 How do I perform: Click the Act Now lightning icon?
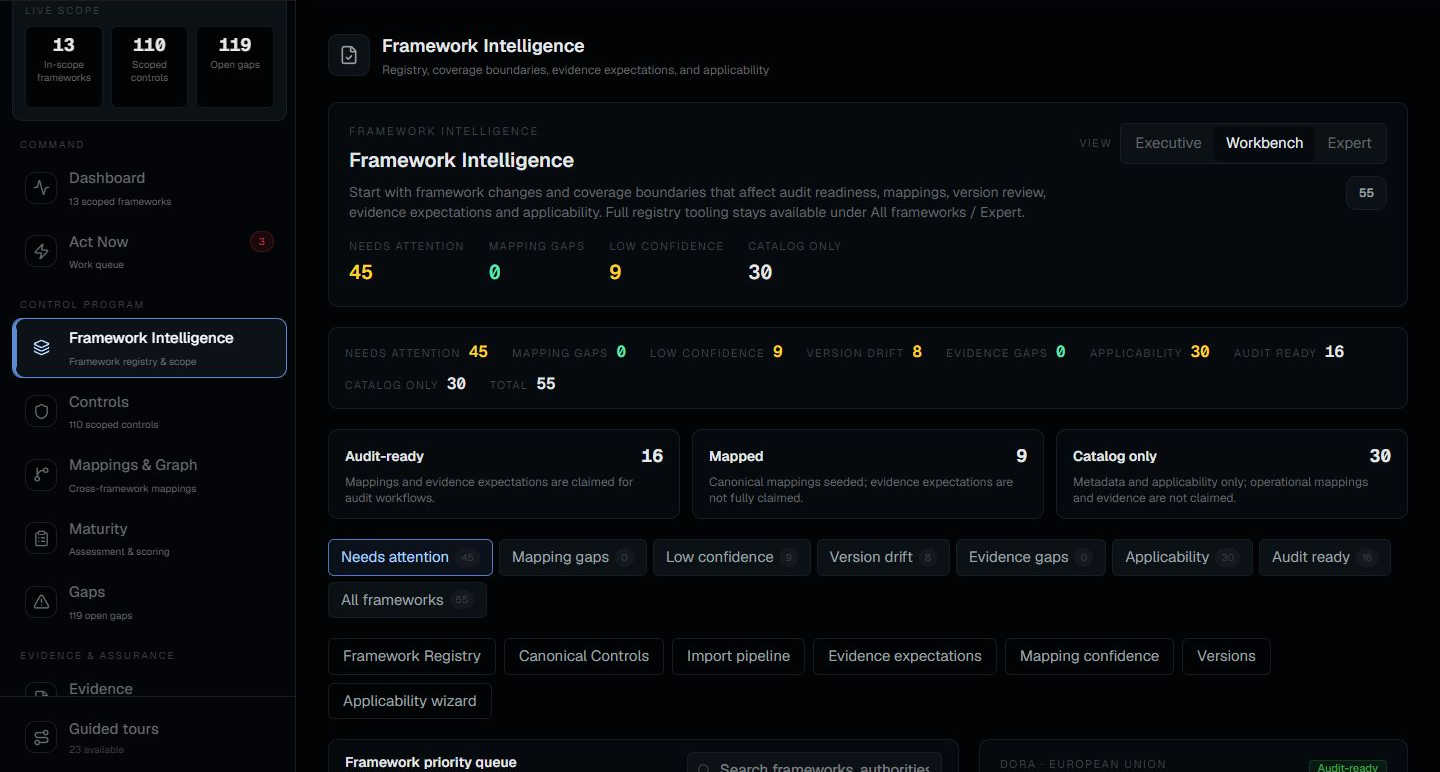pyautogui.click(x=41, y=252)
